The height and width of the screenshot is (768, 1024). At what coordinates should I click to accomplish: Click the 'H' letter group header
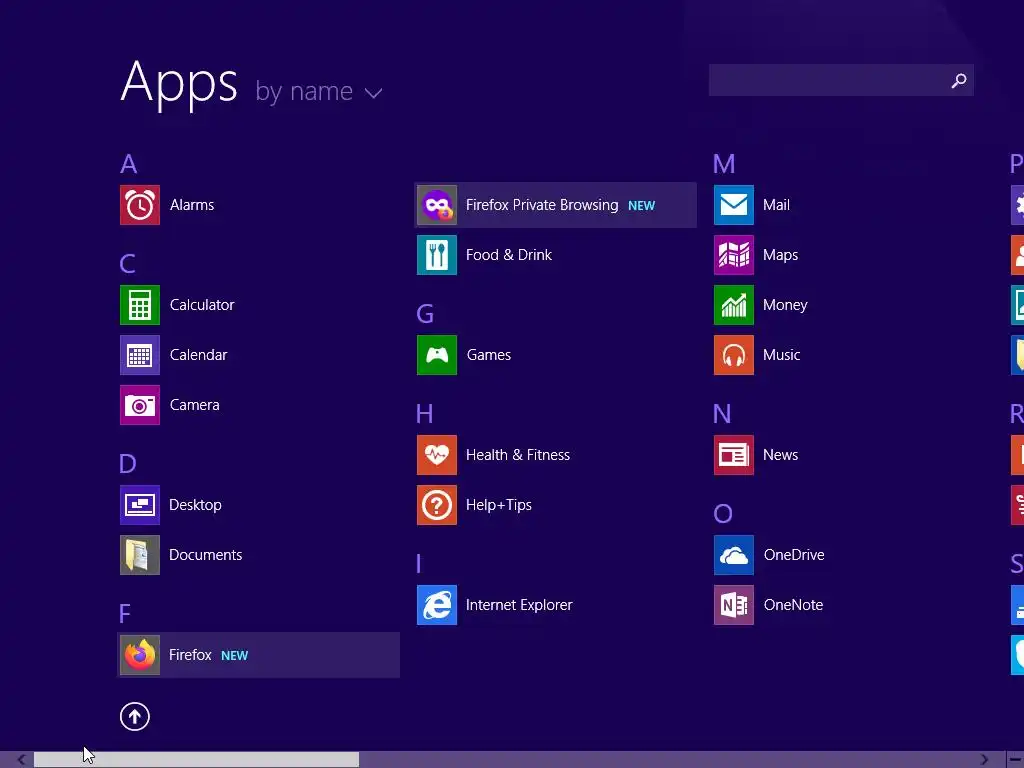coord(424,414)
